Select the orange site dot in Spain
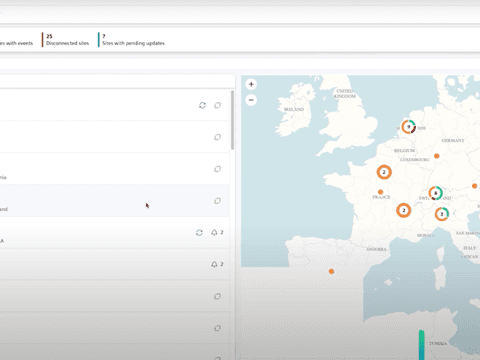 point(331,271)
